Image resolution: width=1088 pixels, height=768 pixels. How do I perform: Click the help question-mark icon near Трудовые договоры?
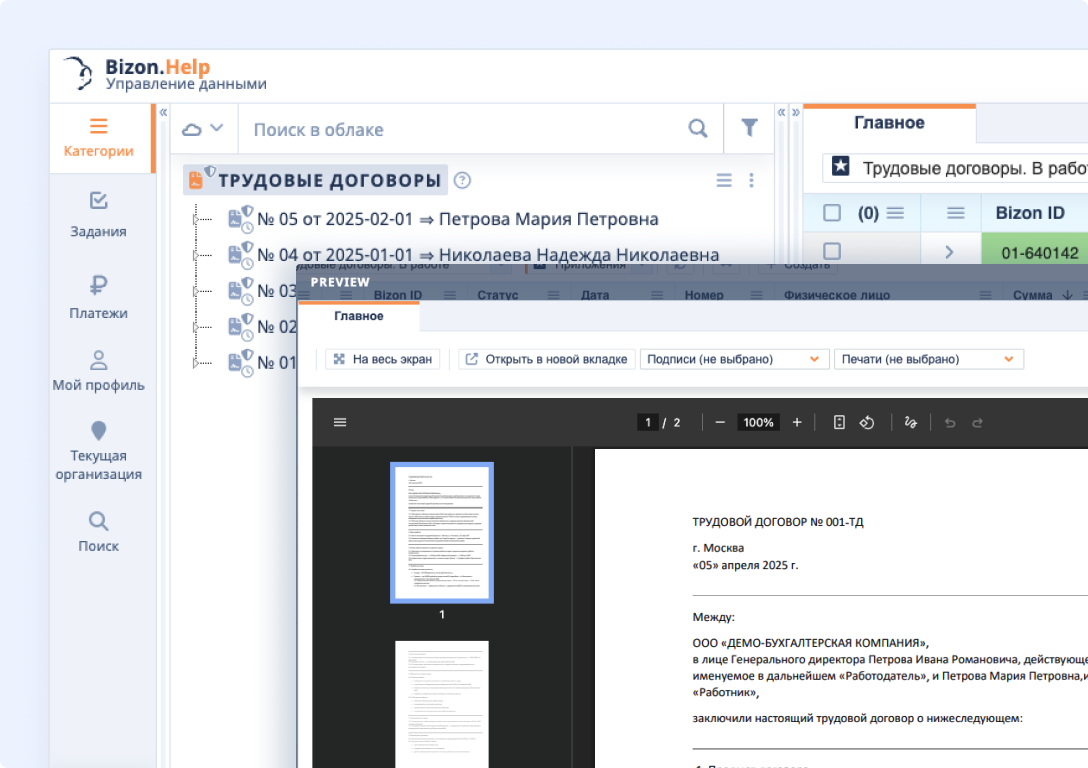[x=461, y=181]
